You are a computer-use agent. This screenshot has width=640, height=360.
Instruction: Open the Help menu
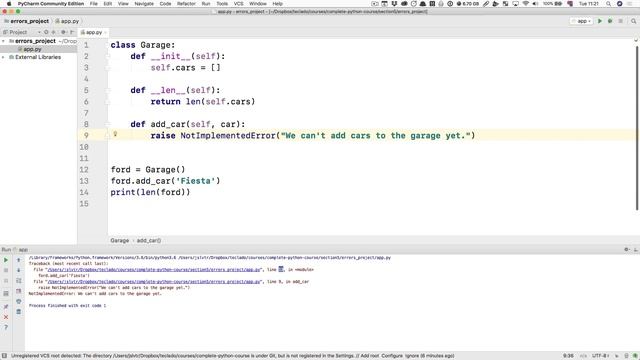(278, 4)
